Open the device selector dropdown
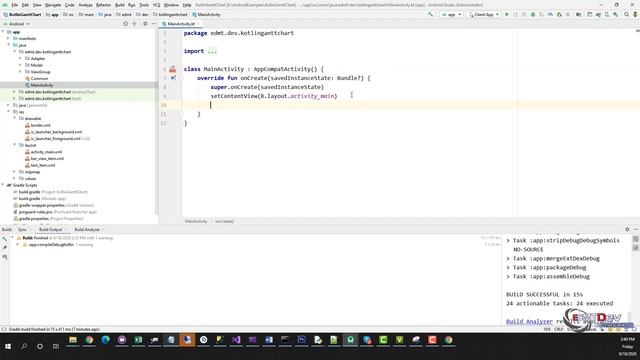This screenshot has width=640, height=360. 484,14
